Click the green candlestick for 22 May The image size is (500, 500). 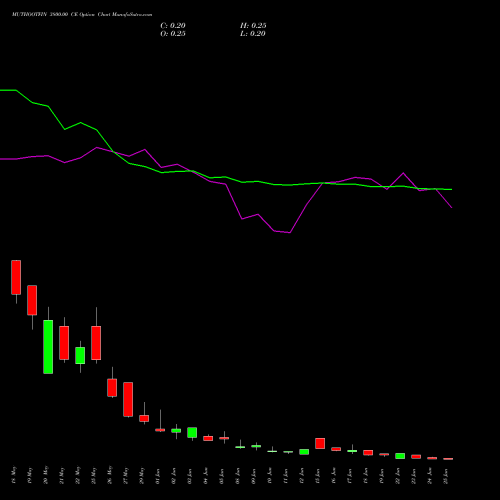click(80, 355)
